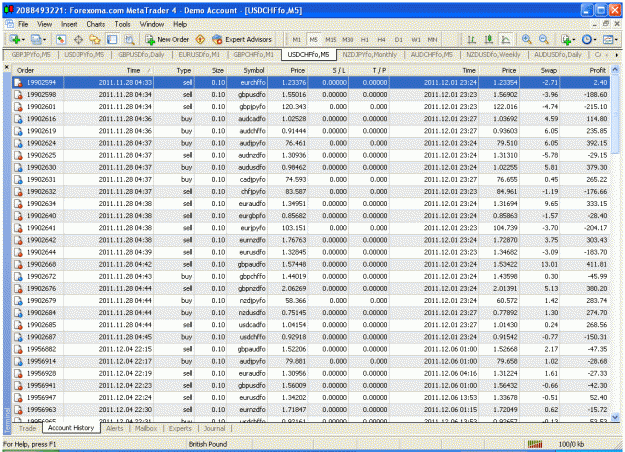Screen dimensions: 625x452
Task: Select the M15 timeframe
Action: click(x=330, y=40)
